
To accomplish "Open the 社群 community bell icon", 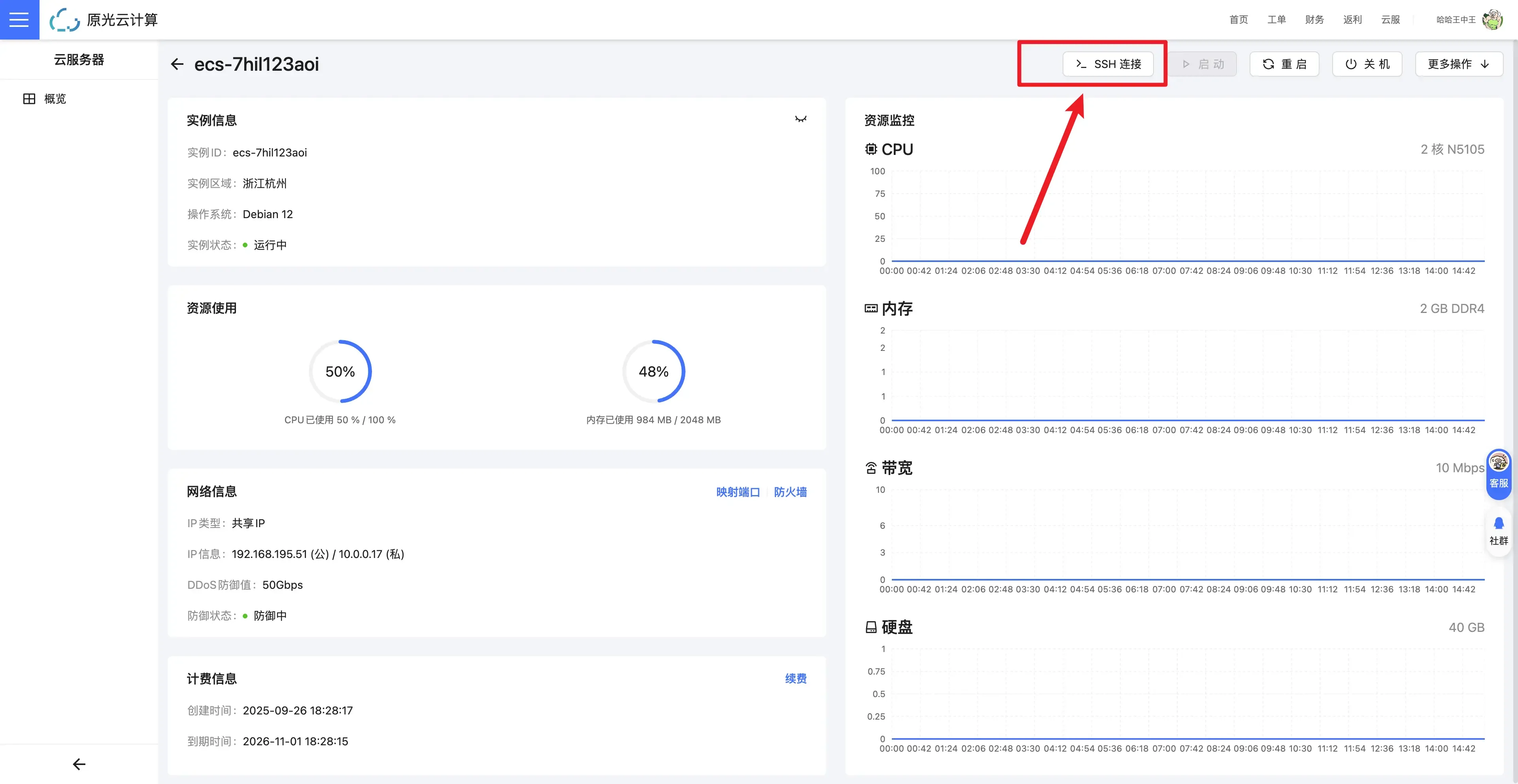I will click(1499, 530).
